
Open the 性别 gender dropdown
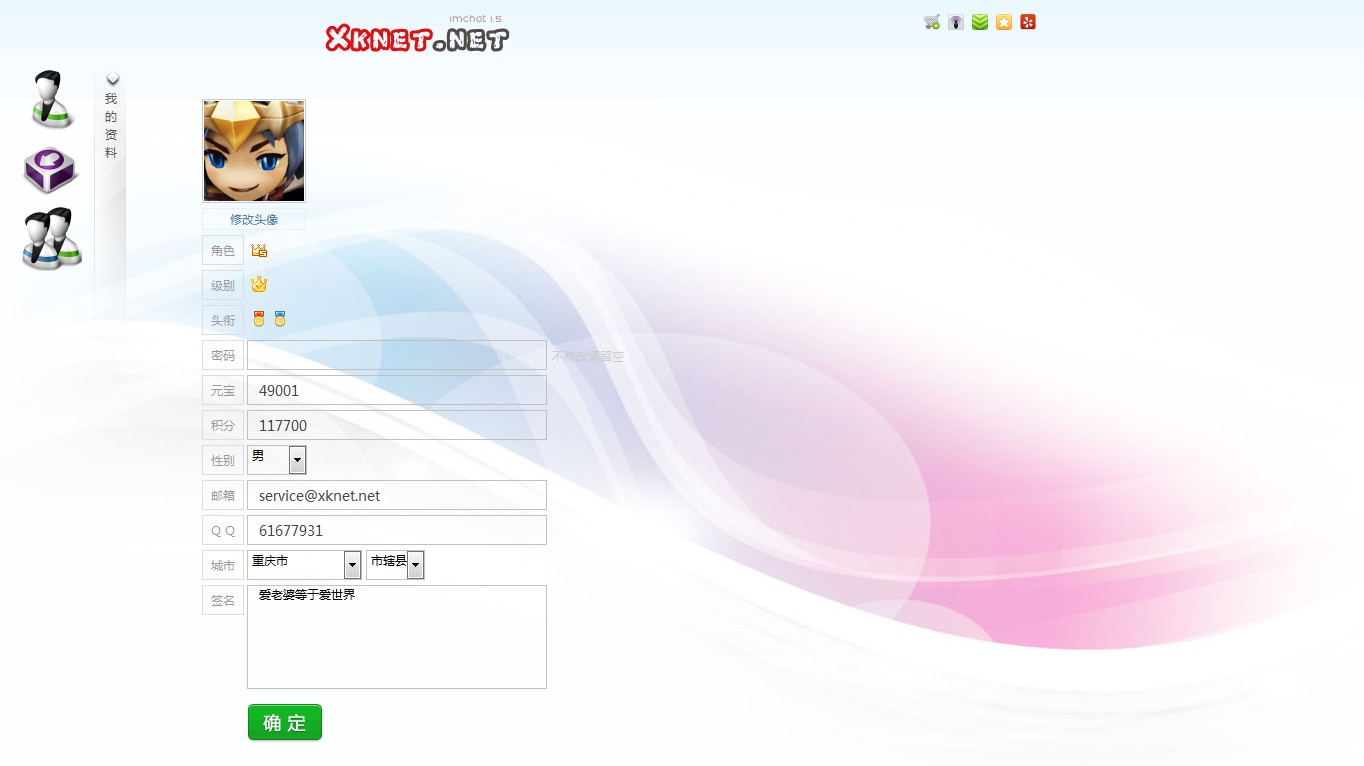click(297, 460)
